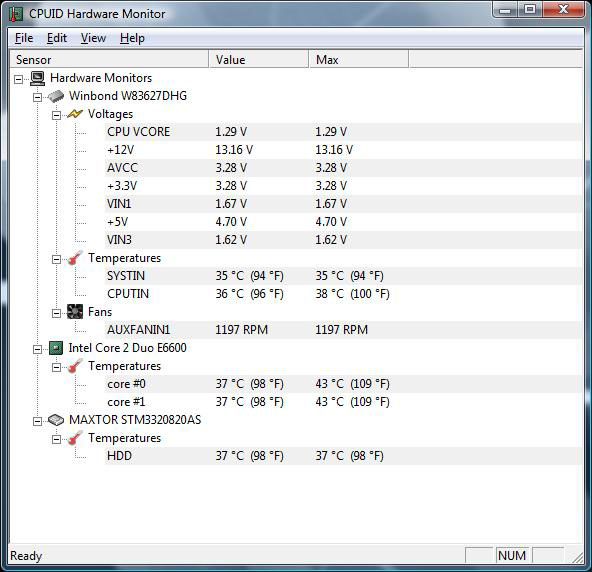Open the File menu
The image size is (592, 572).
(24, 38)
